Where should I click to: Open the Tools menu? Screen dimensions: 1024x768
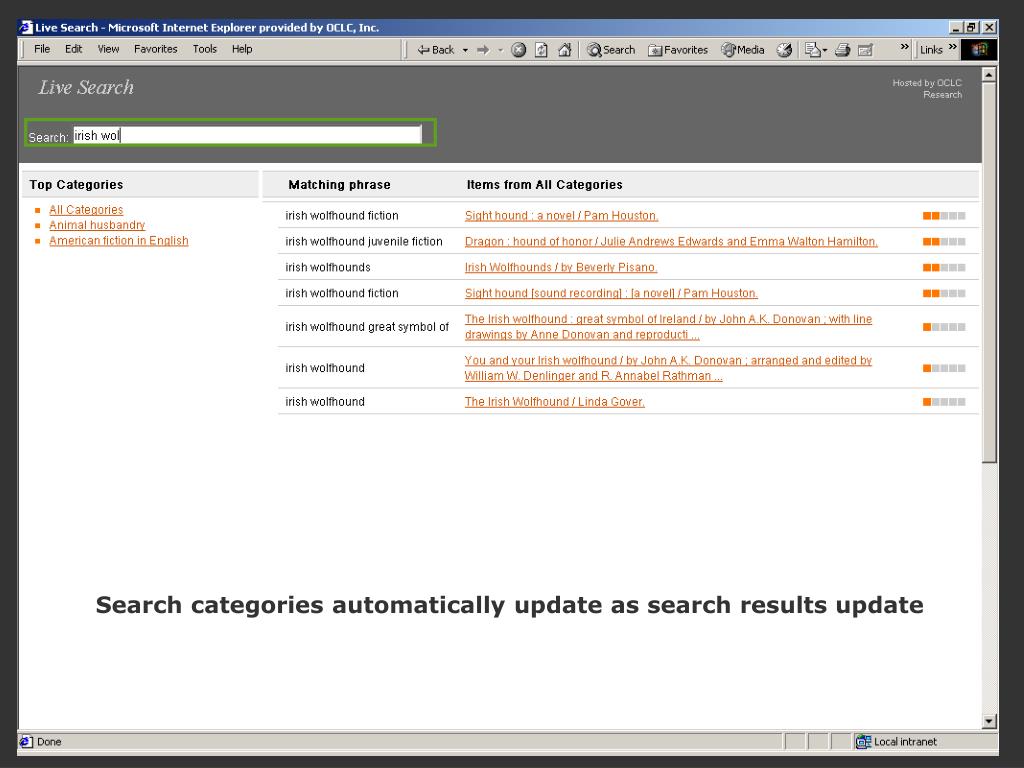pos(204,49)
